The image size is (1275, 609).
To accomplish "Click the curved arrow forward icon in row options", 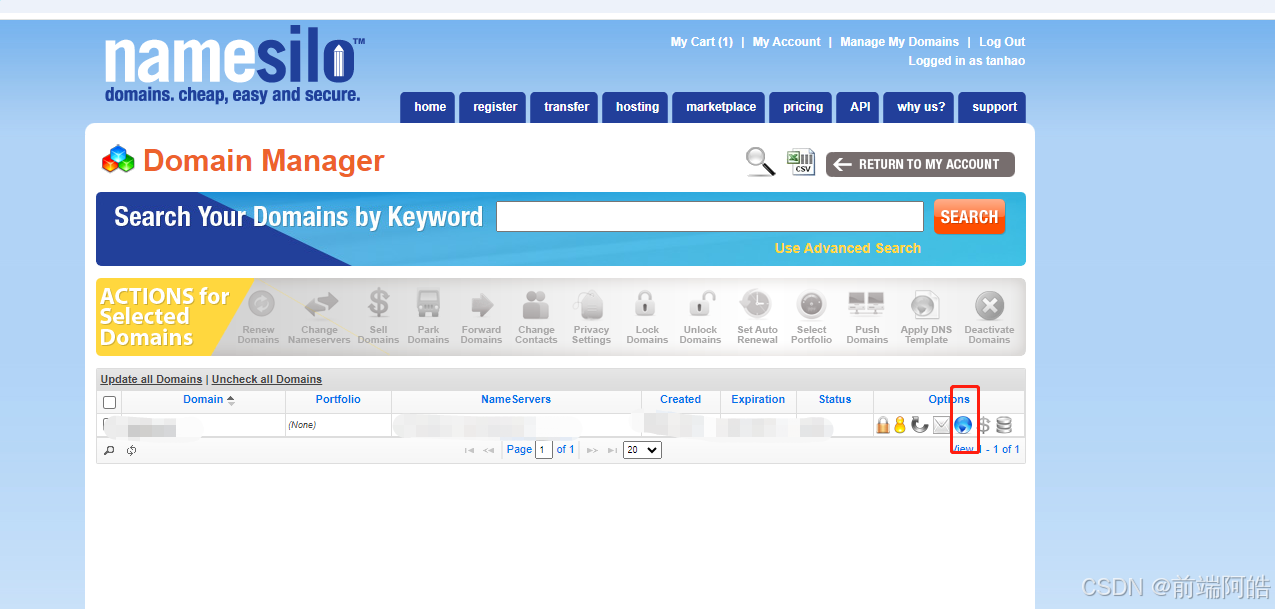I will tap(920, 425).
